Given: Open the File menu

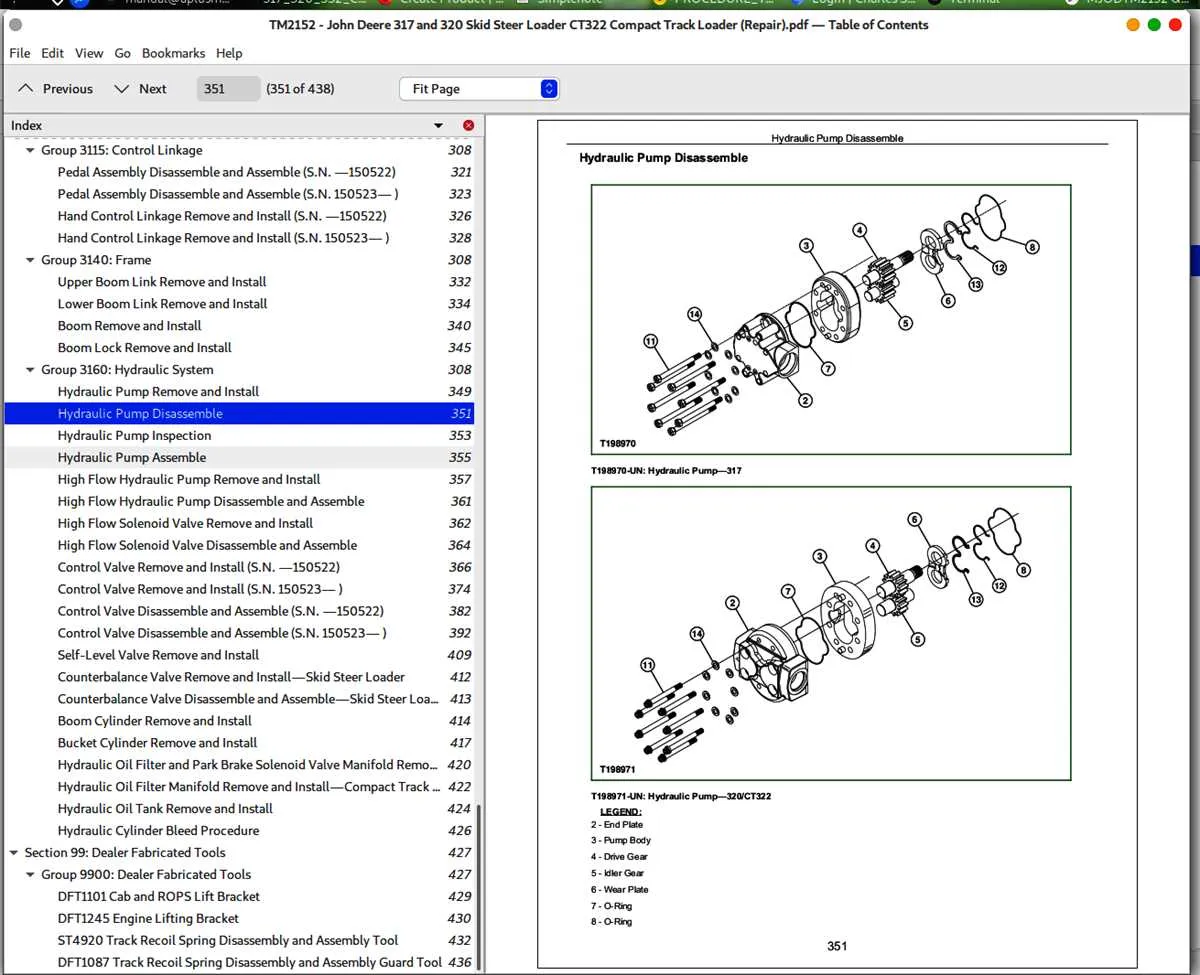Looking at the screenshot, I should (19, 53).
